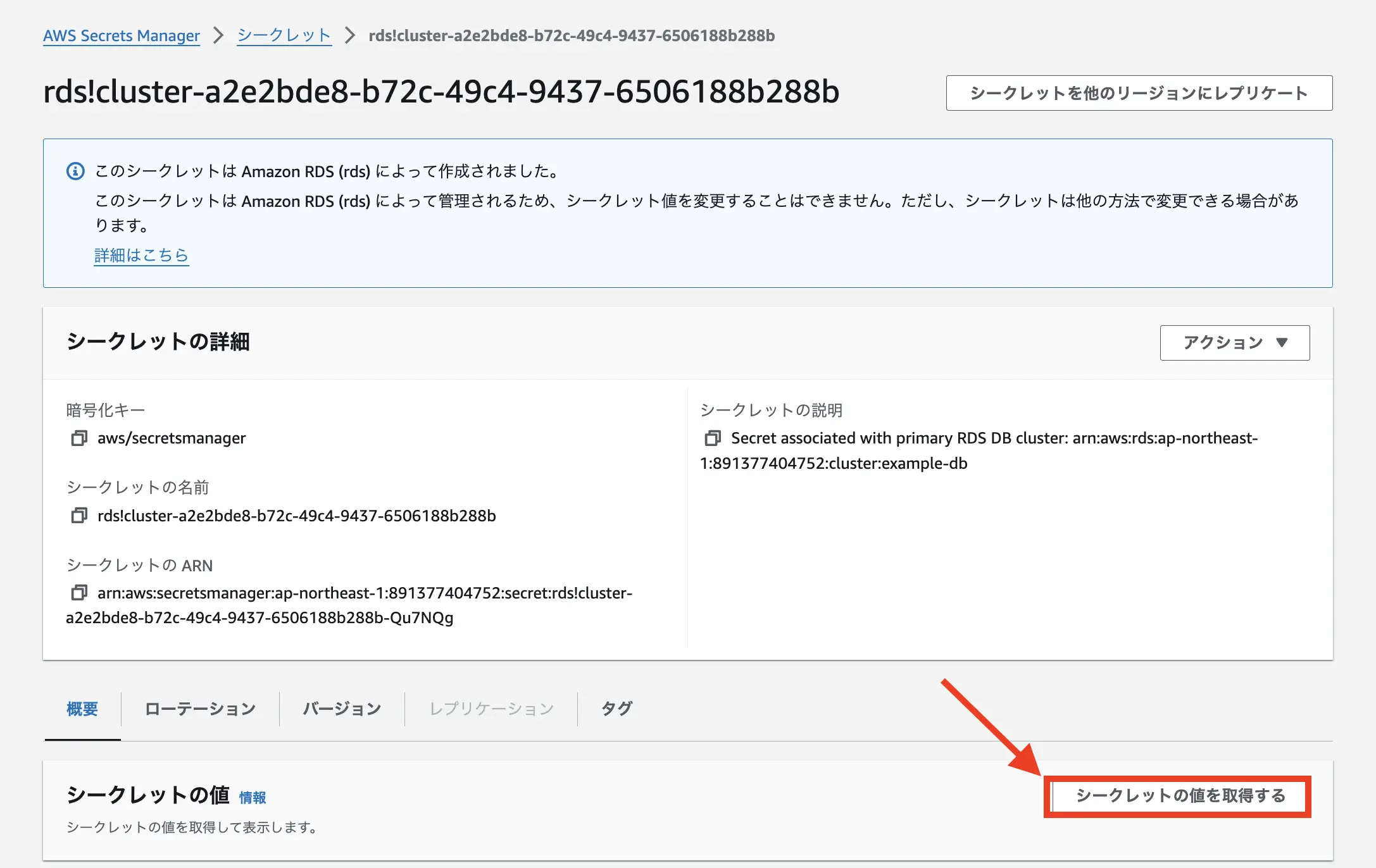Click the copy icon beside rds!cluster secret name
This screenshot has height=868, width=1376.
pos(78,516)
